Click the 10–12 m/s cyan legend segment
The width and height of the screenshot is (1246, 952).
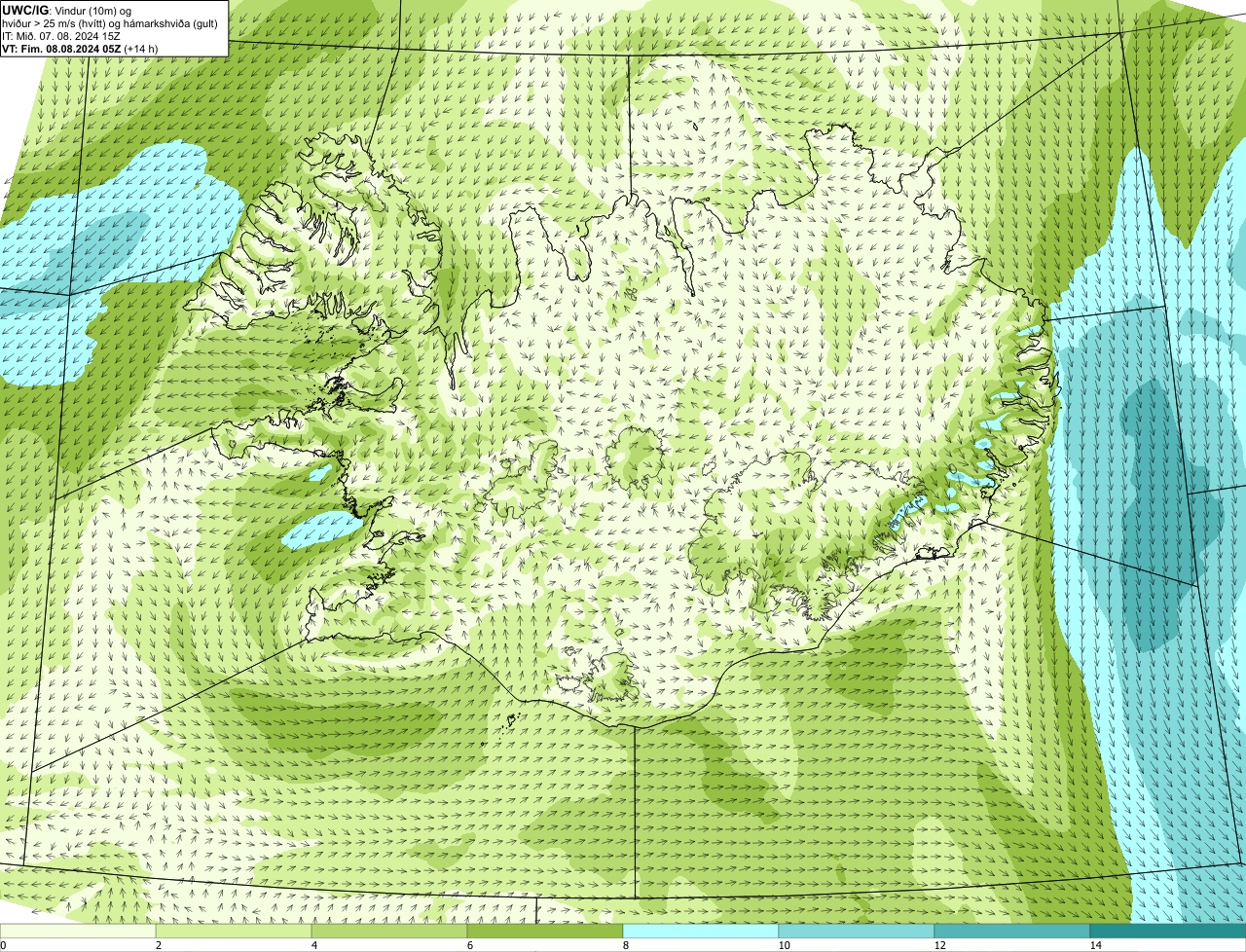pyautogui.click(x=857, y=931)
